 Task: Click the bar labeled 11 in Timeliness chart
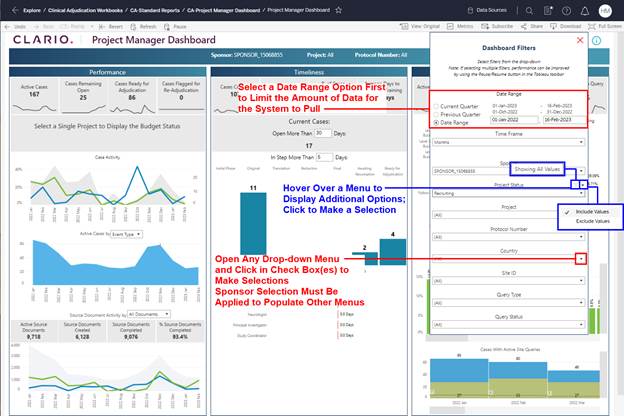point(253,223)
